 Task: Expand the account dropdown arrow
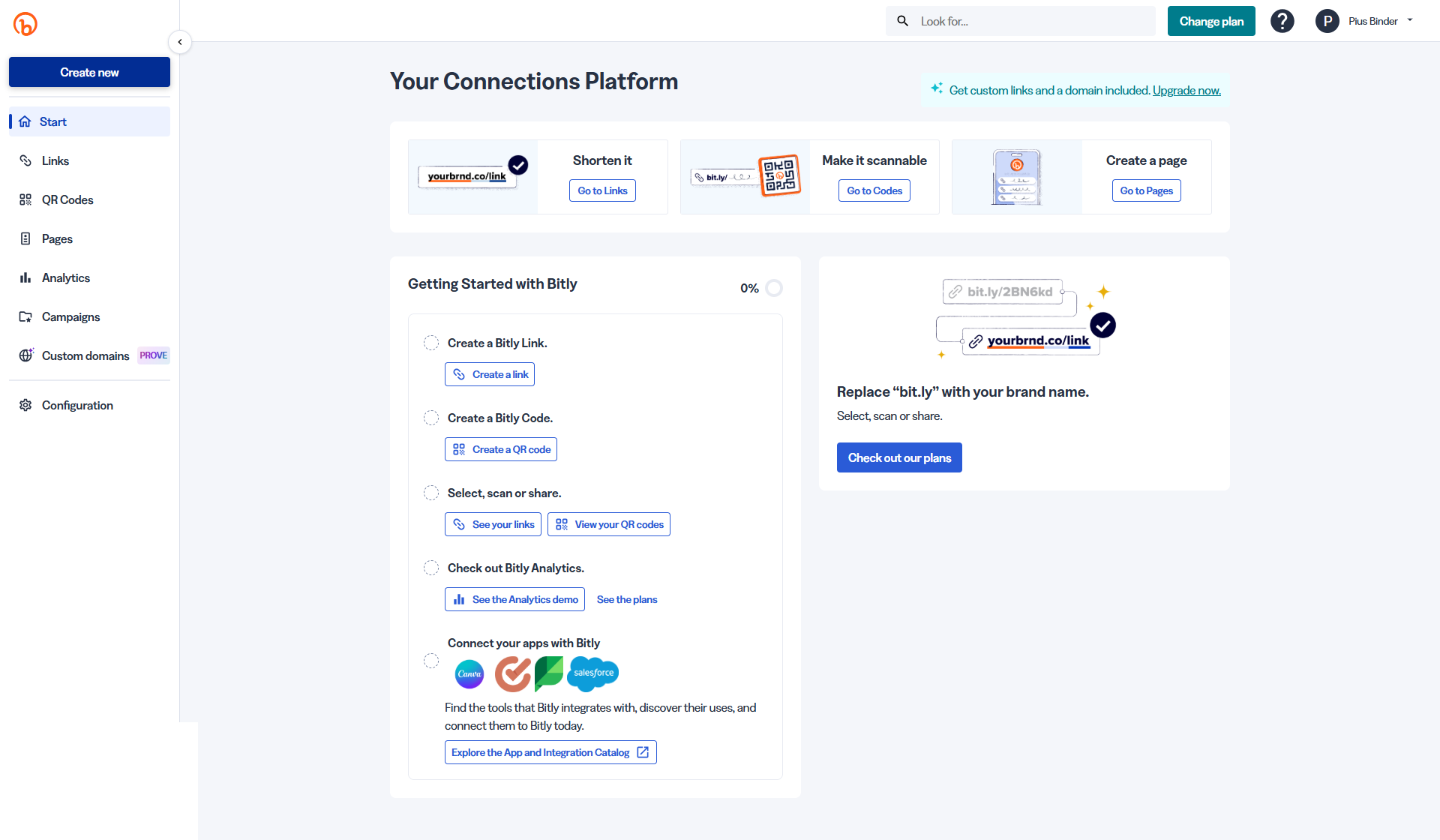[x=1410, y=20]
